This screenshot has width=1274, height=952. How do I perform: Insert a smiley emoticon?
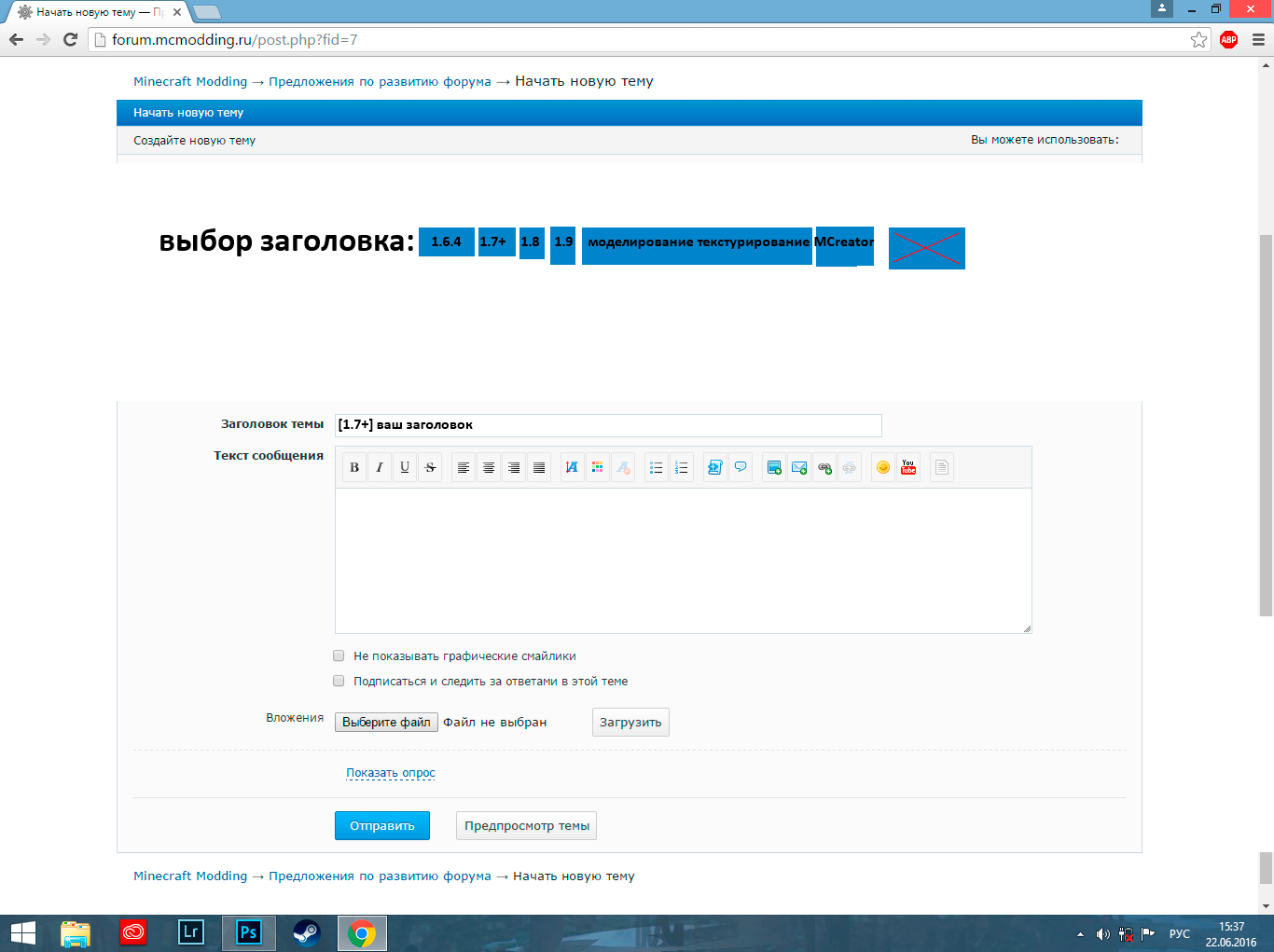(883, 467)
